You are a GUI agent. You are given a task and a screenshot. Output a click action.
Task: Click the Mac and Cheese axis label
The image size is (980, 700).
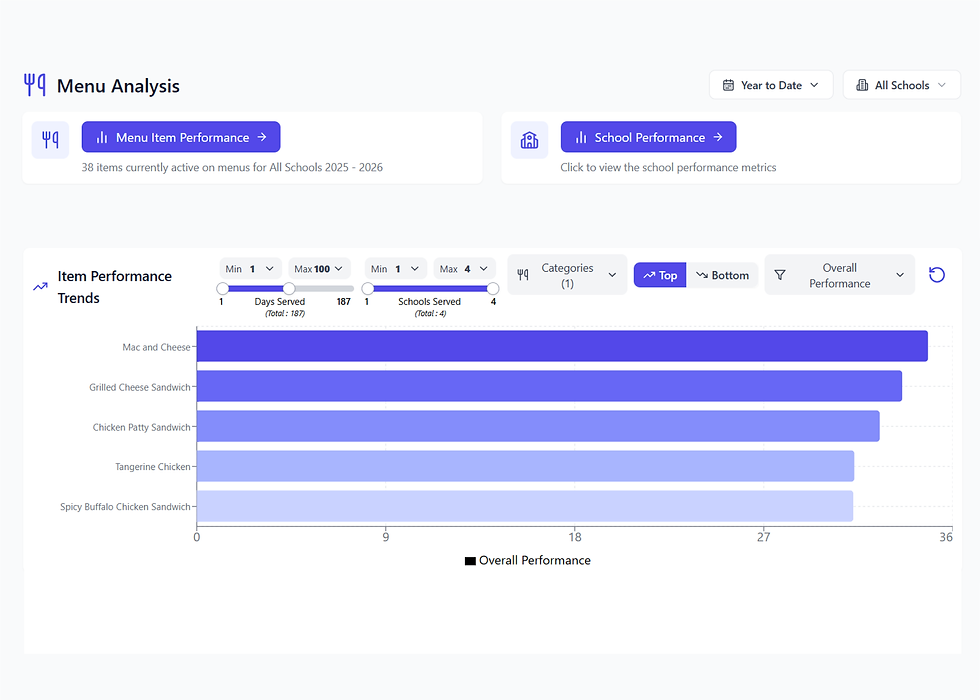pyautogui.click(x=156, y=347)
